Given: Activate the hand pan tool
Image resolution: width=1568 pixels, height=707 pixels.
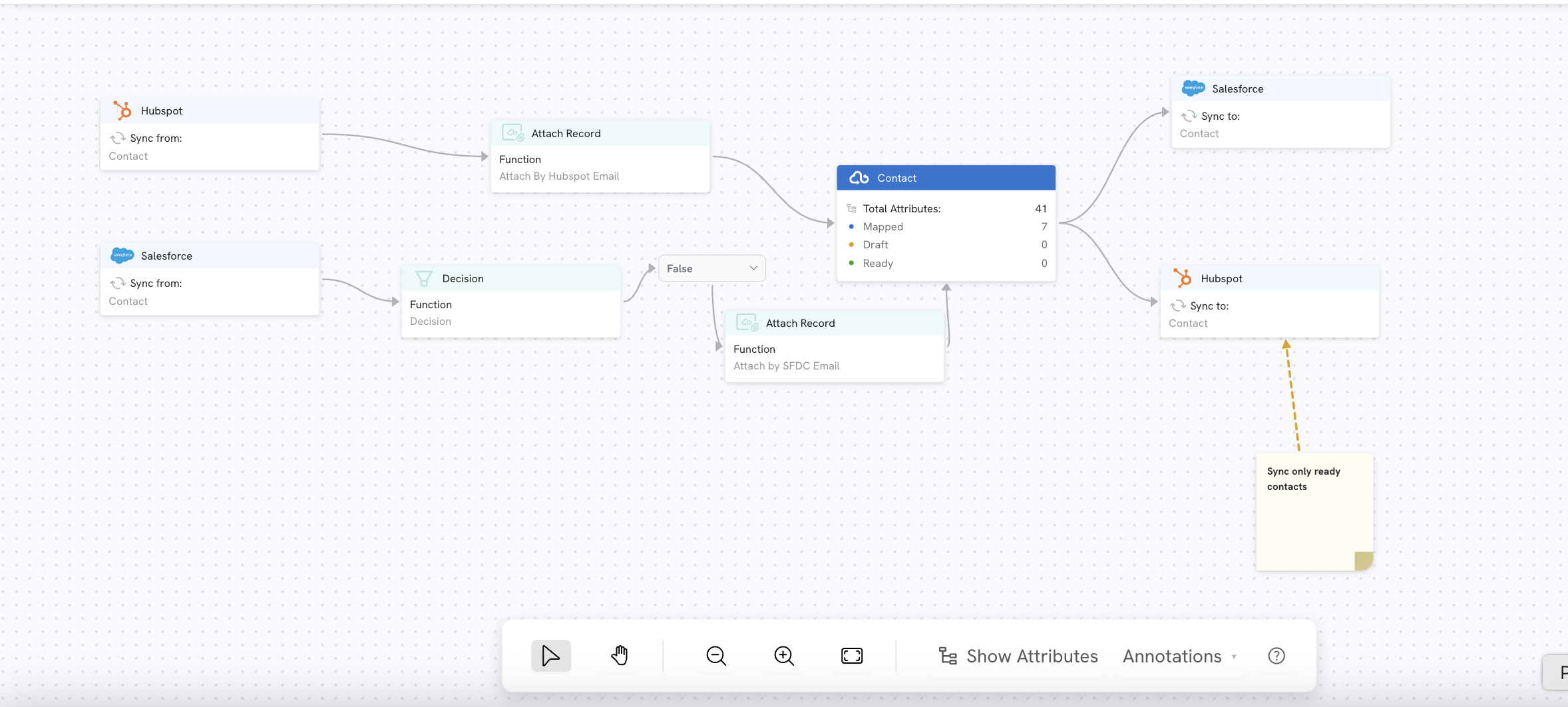Looking at the screenshot, I should (619, 656).
